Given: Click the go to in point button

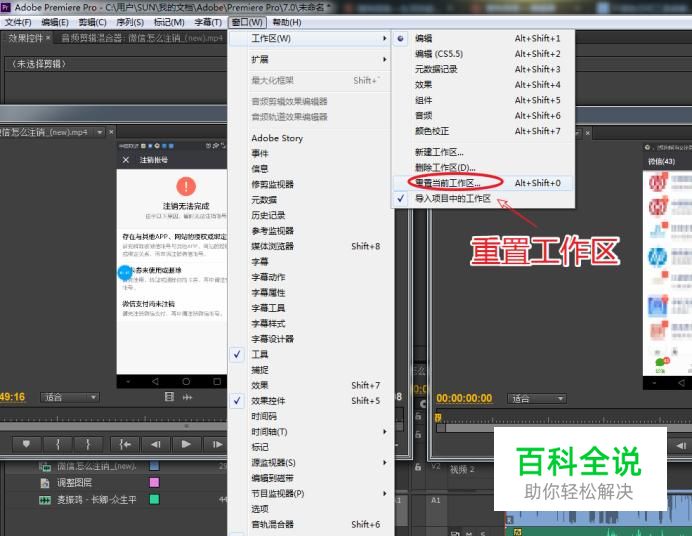Looking at the screenshot, I should (x=125, y=444).
